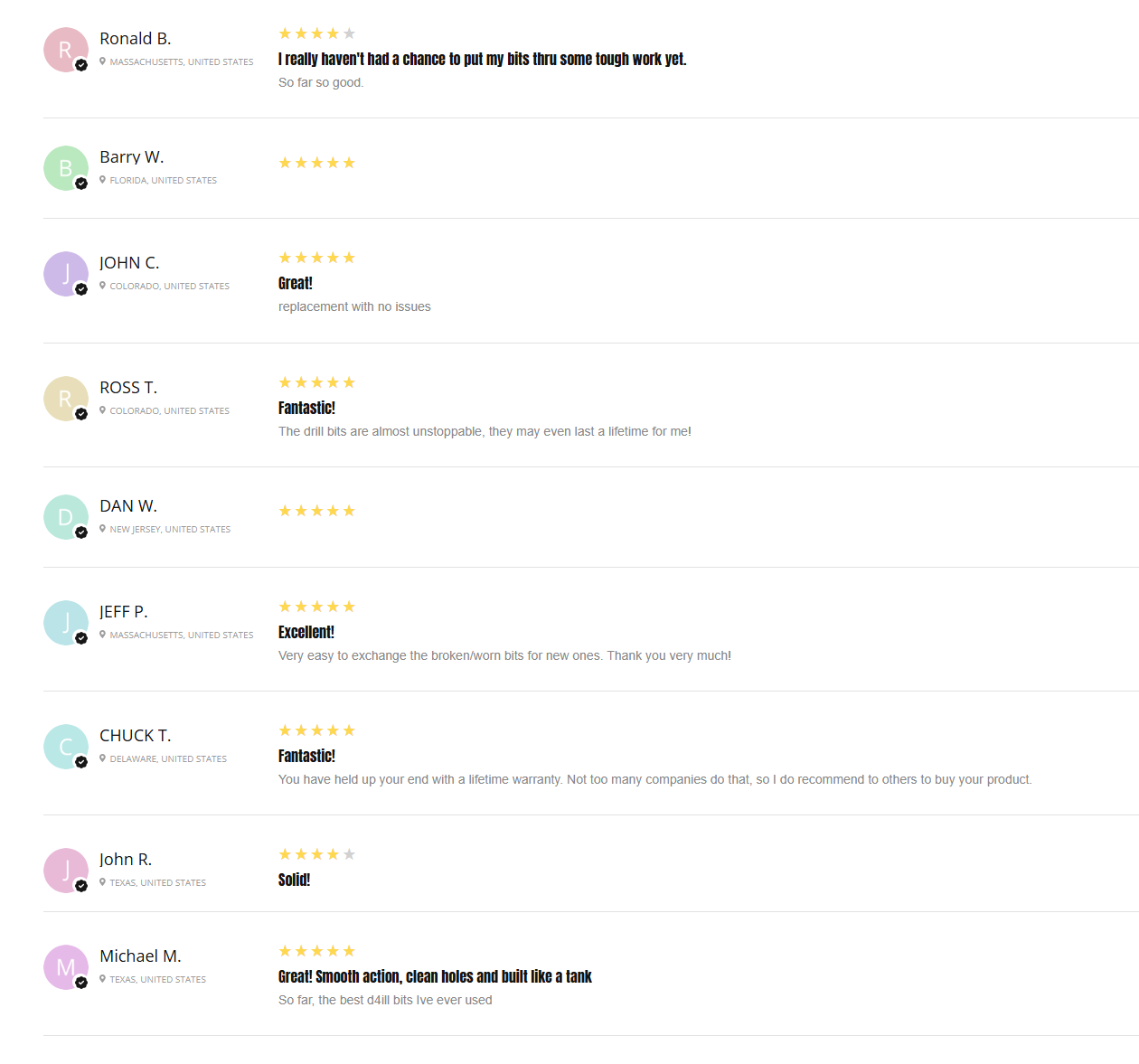The width and height of the screenshot is (1139, 1064).
Task: Click the five-star rating on Barry W.'s review
Action: 317,163
